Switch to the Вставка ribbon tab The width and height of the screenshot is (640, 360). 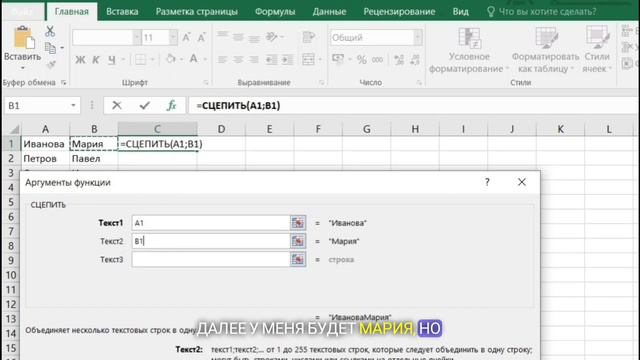click(122, 11)
